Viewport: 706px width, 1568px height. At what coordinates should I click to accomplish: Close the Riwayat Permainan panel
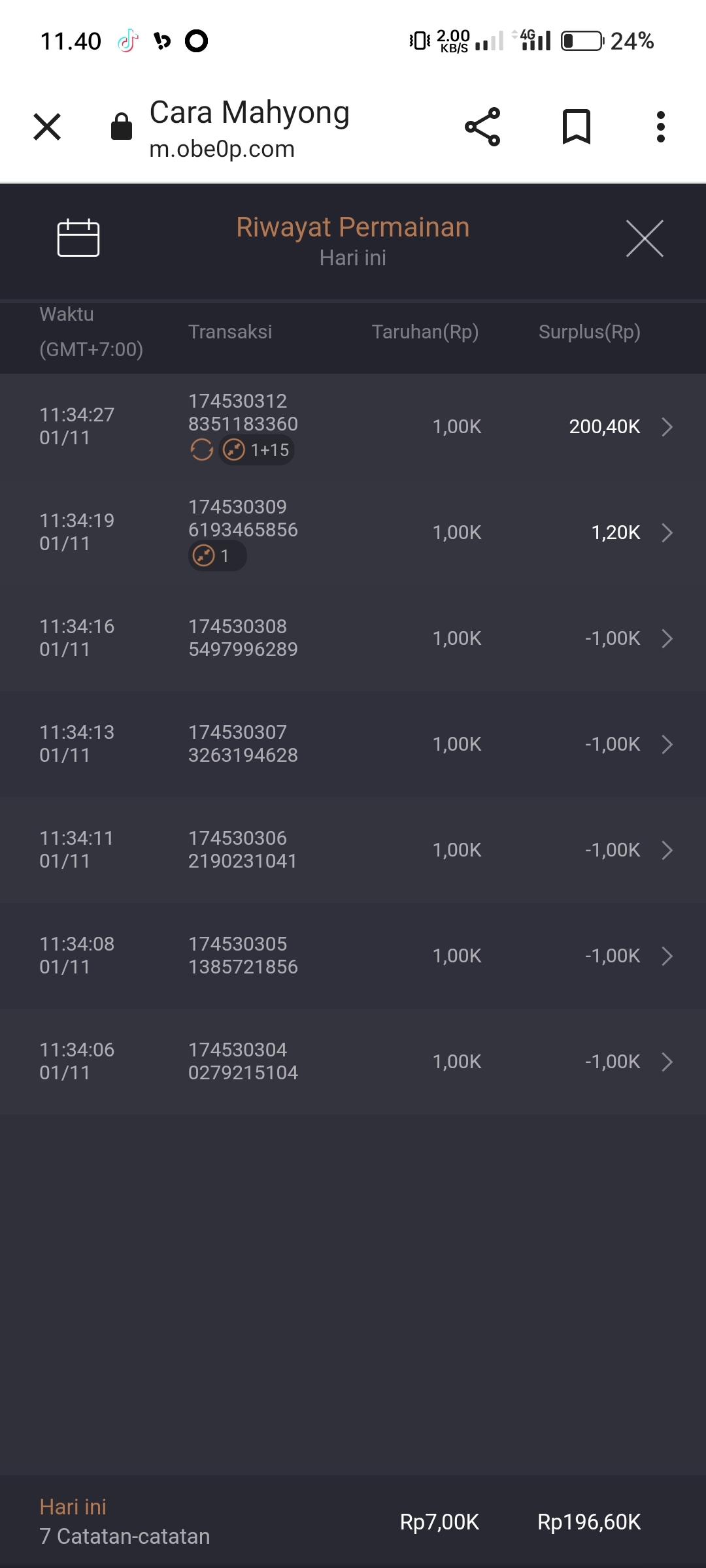pyautogui.click(x=645, y=238)
